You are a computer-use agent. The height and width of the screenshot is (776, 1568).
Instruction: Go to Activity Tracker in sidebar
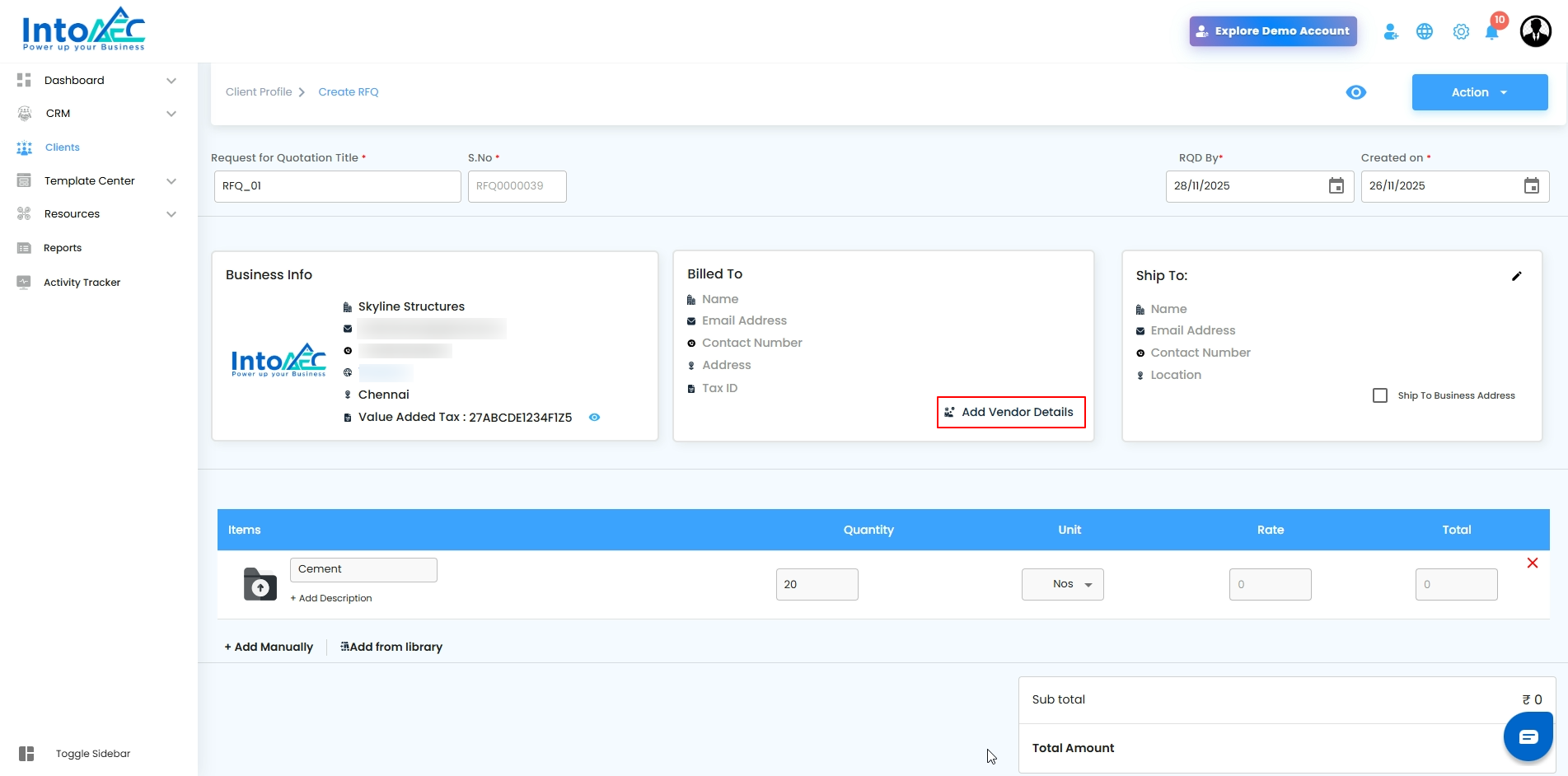click(82, 283)
